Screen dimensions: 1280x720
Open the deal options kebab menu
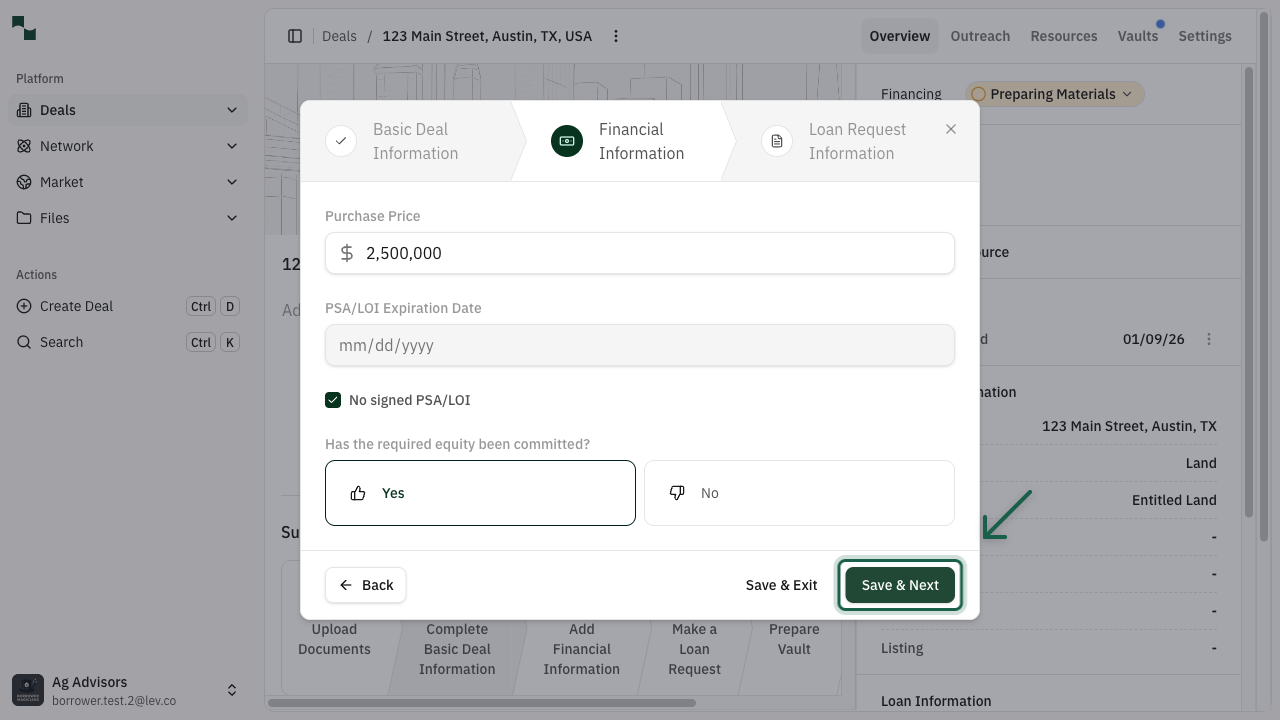point(616,36)
